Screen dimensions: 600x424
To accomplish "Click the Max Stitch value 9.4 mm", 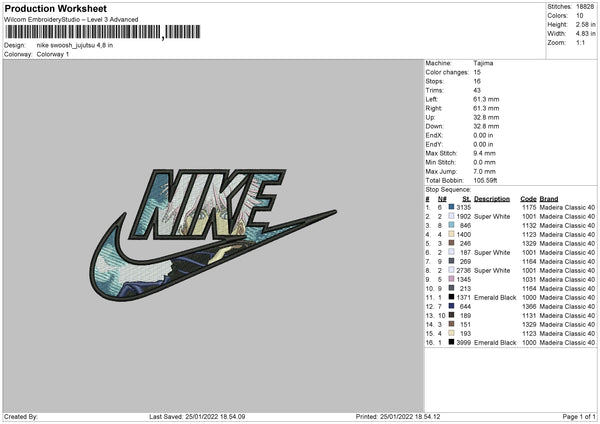I will tap(484, 153).
